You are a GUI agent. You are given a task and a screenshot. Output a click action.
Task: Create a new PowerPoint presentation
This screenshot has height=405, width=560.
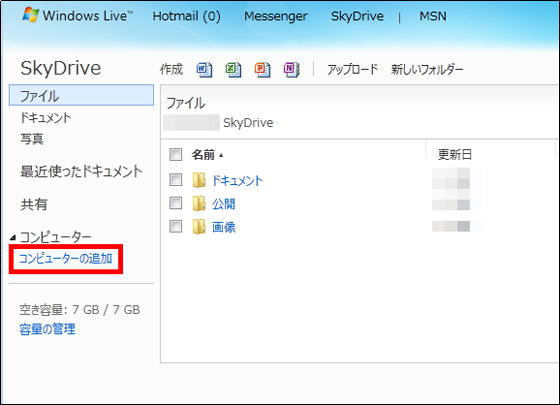[262, 70]
